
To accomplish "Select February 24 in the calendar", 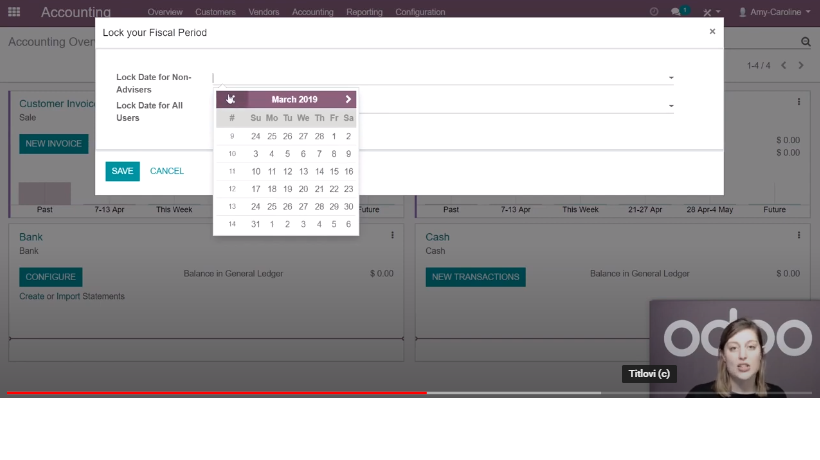I will click(x=255, y=136).
